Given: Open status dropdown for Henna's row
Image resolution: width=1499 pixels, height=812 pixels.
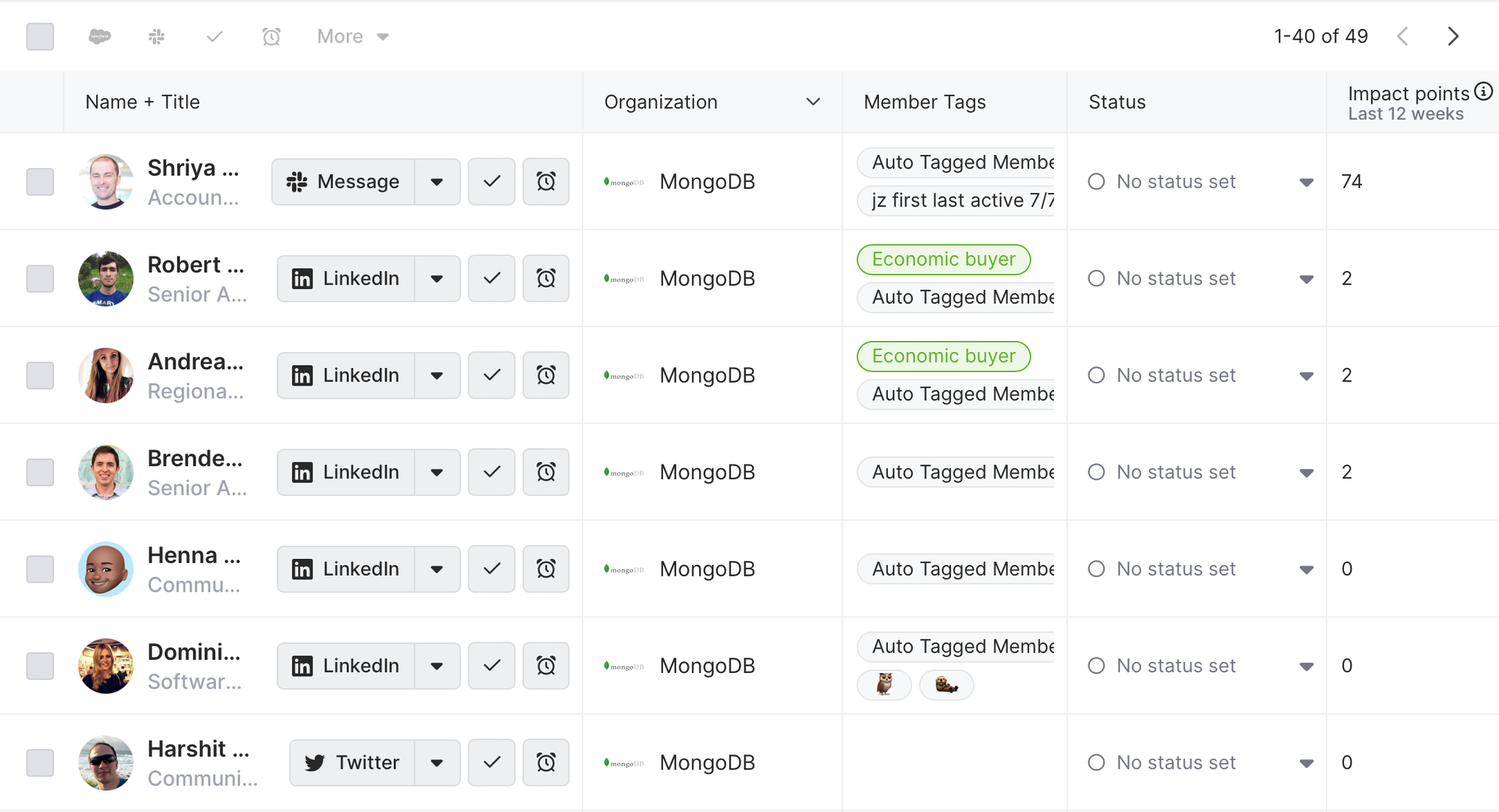Looking at the screenshot, I should pos(1307,569).
